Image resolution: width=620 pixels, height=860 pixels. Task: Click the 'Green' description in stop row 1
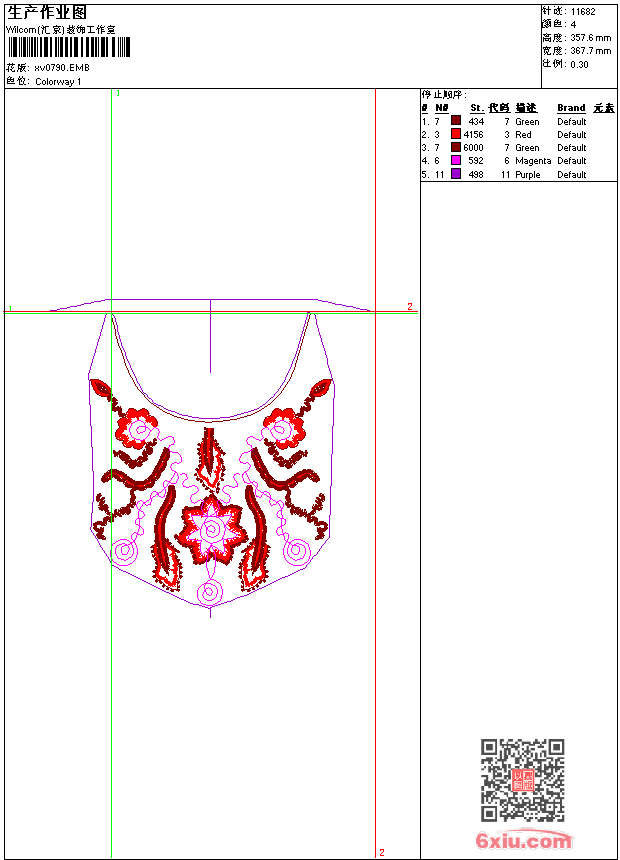click(x=527, y=122)
